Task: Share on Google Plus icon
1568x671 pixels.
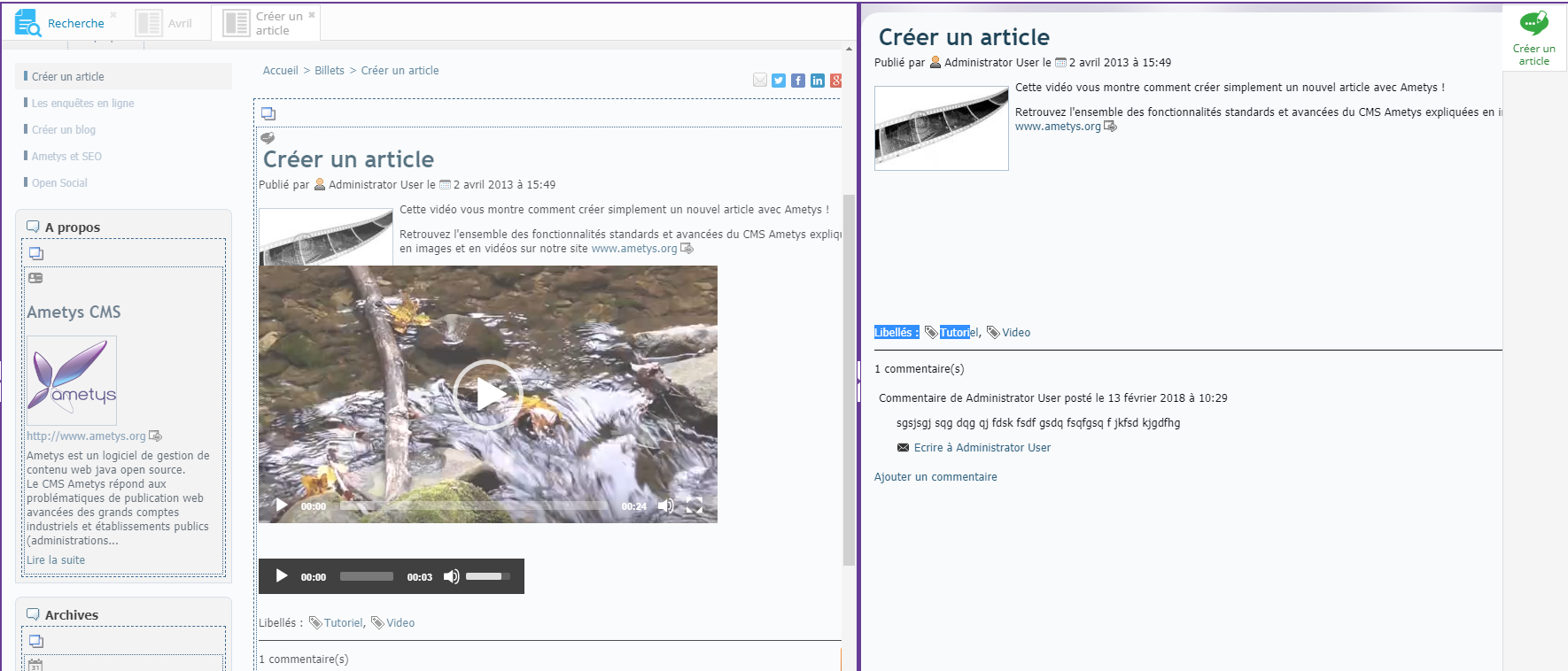Action: 835,81
